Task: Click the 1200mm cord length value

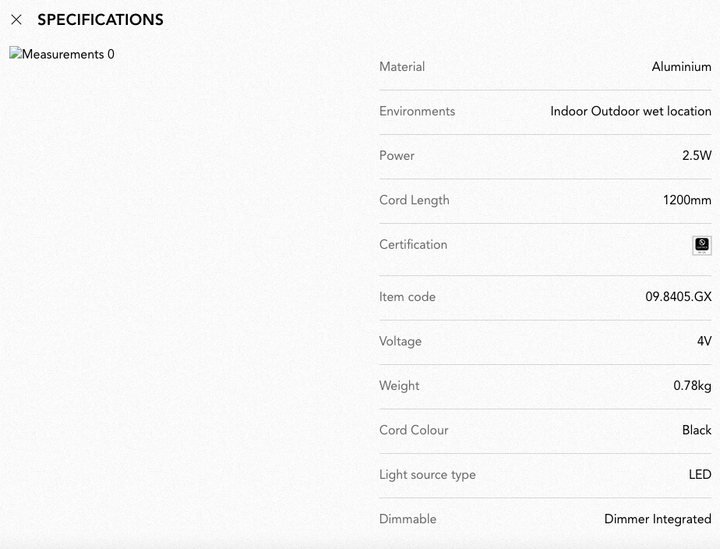Action: tap(687, 200)
